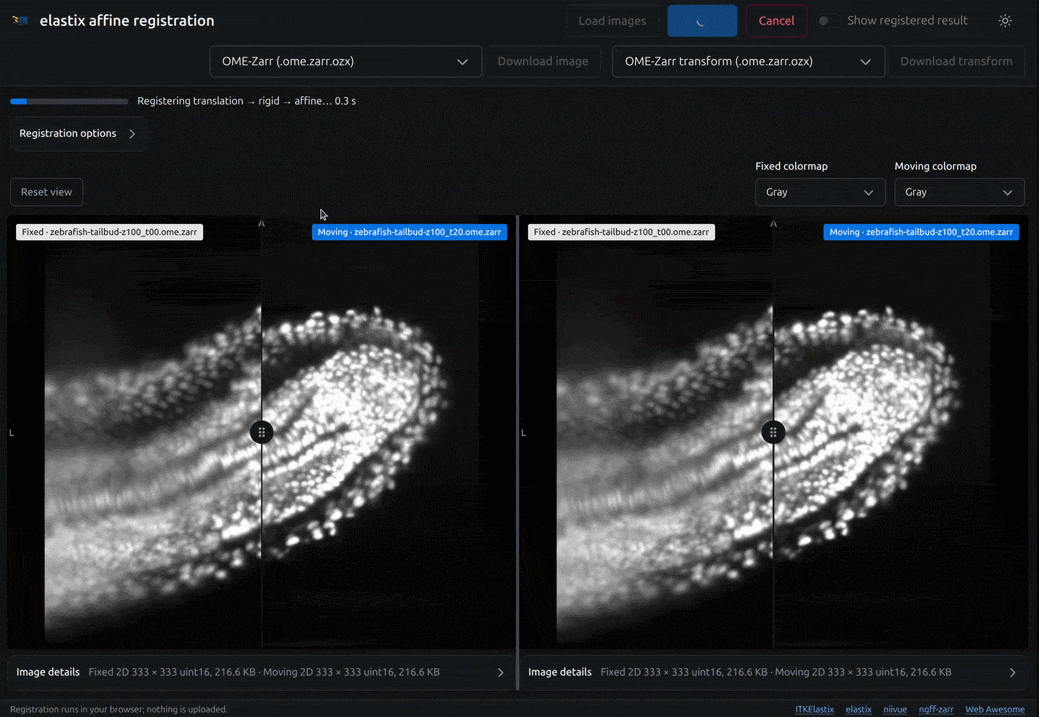Cancel the running registration

776,21
